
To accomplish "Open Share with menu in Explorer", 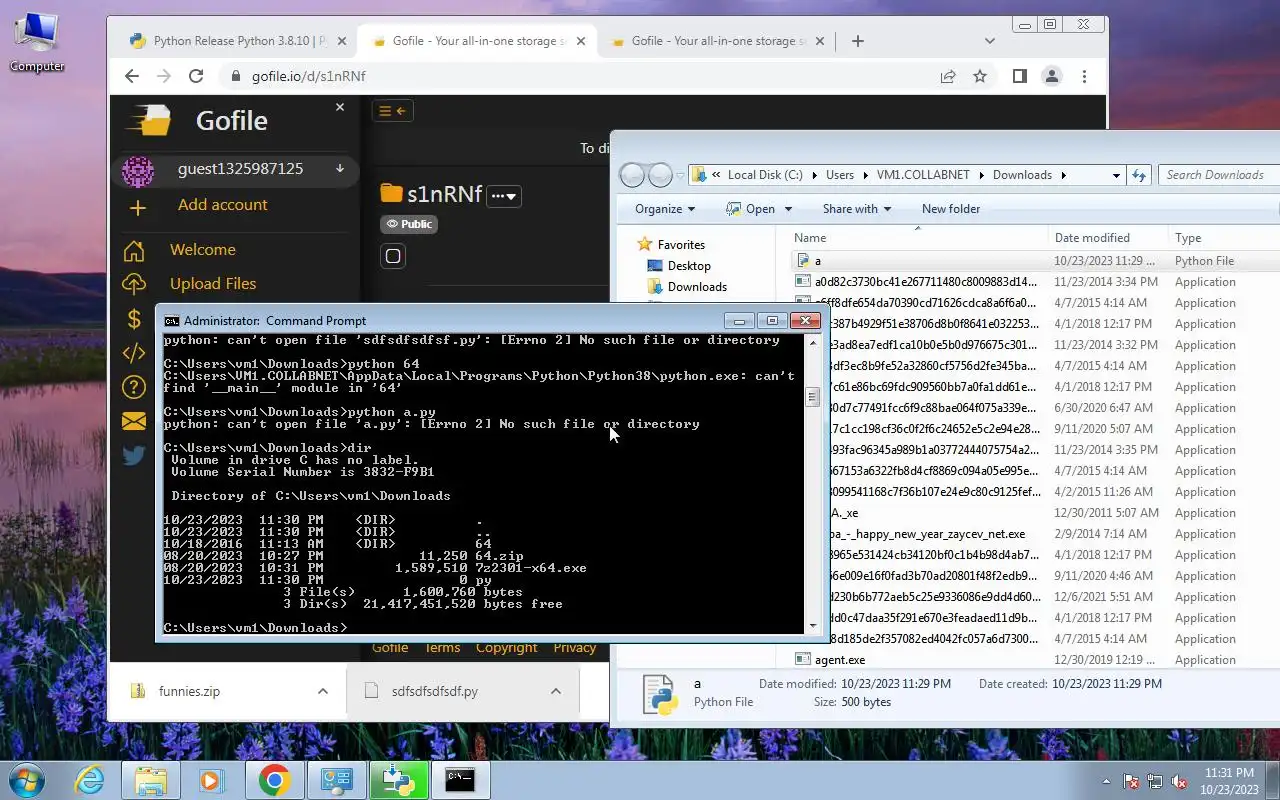I will (x=856, y=209).
